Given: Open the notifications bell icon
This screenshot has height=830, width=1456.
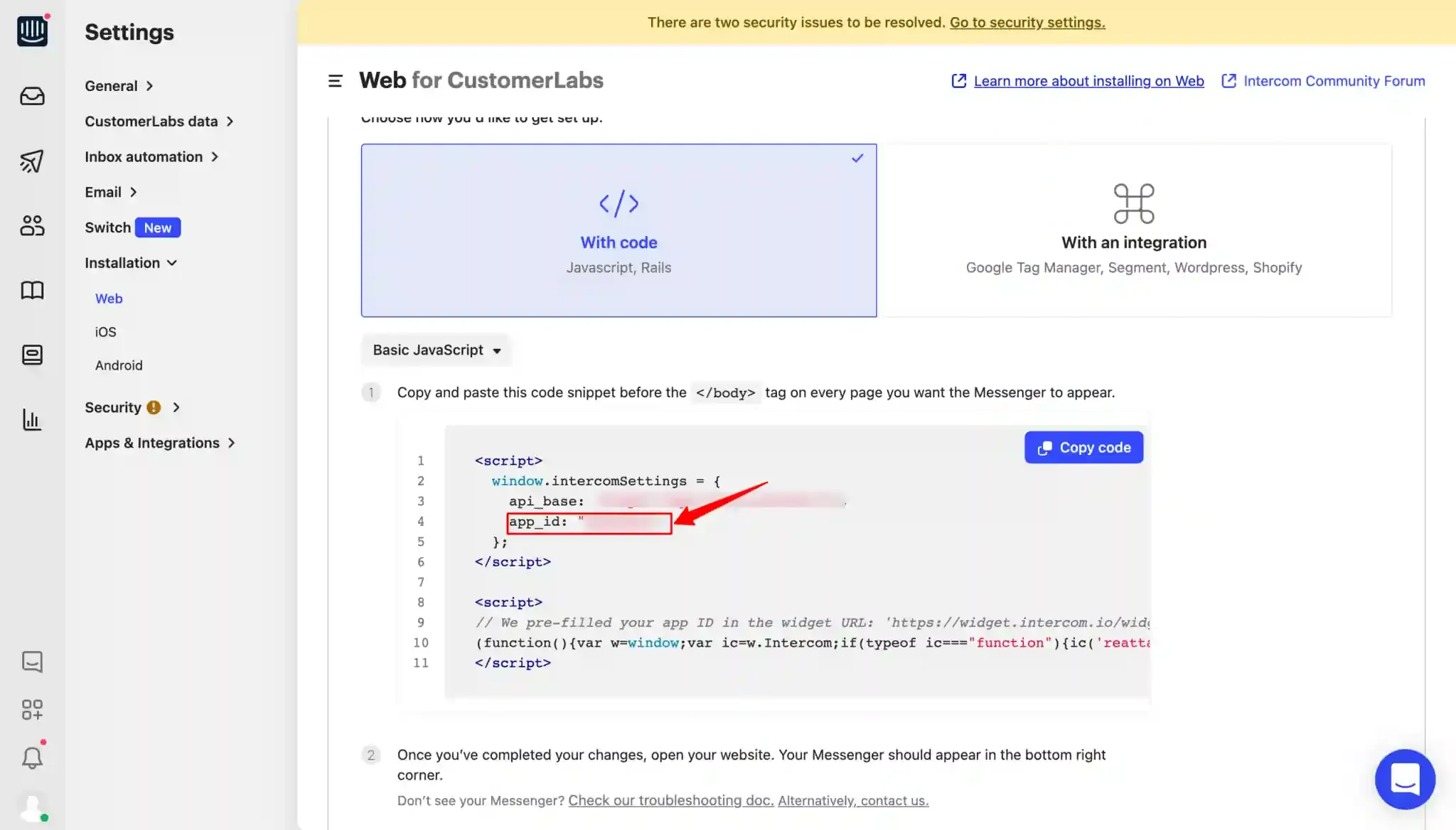Looking at the screenshot, I should tap(32, 758).
